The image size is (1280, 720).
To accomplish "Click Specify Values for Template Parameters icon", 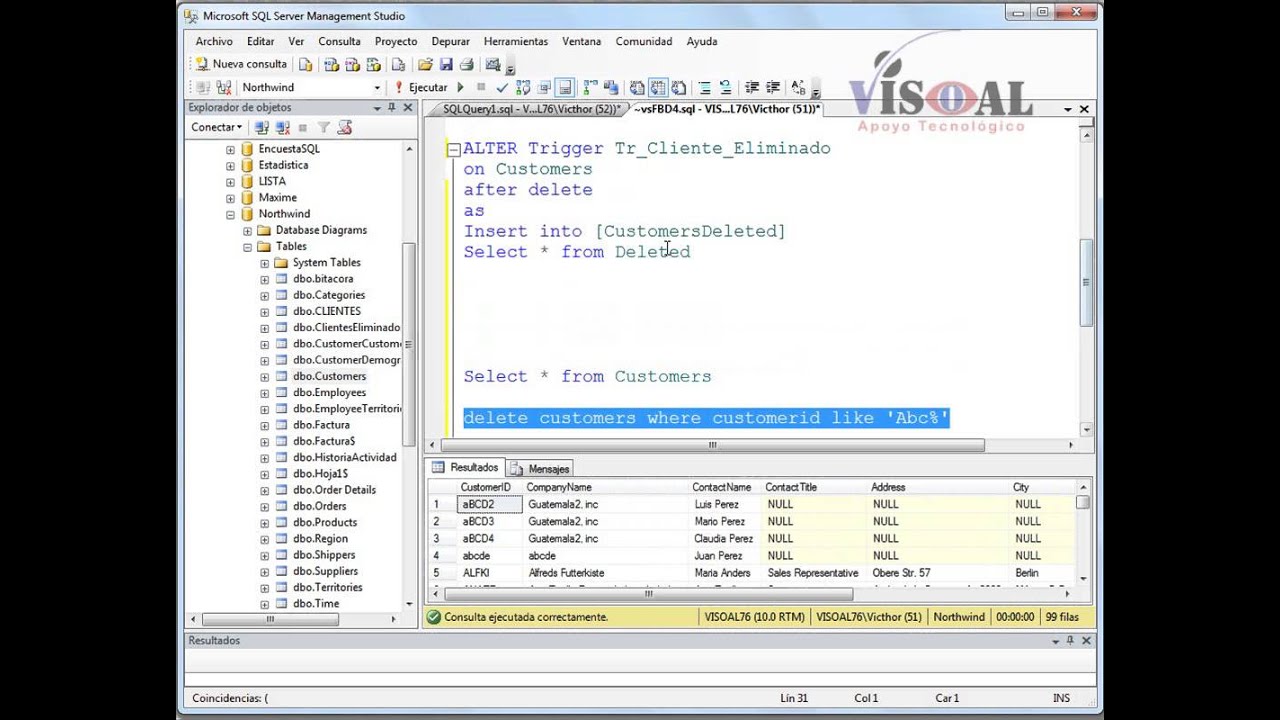I will tap(799, 87).
